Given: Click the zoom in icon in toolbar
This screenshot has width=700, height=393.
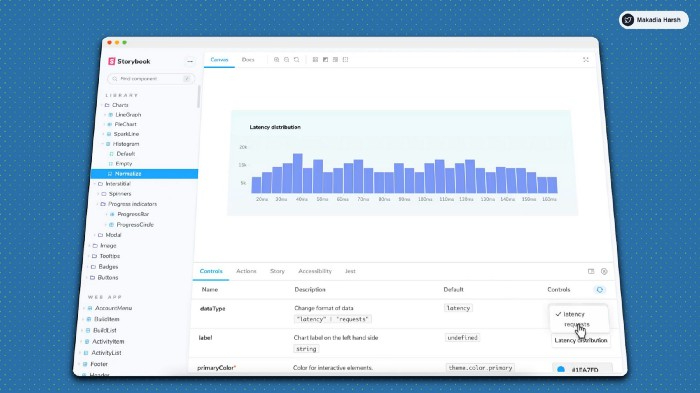Looking at the screenshot, I should click(x=276, y=59).
